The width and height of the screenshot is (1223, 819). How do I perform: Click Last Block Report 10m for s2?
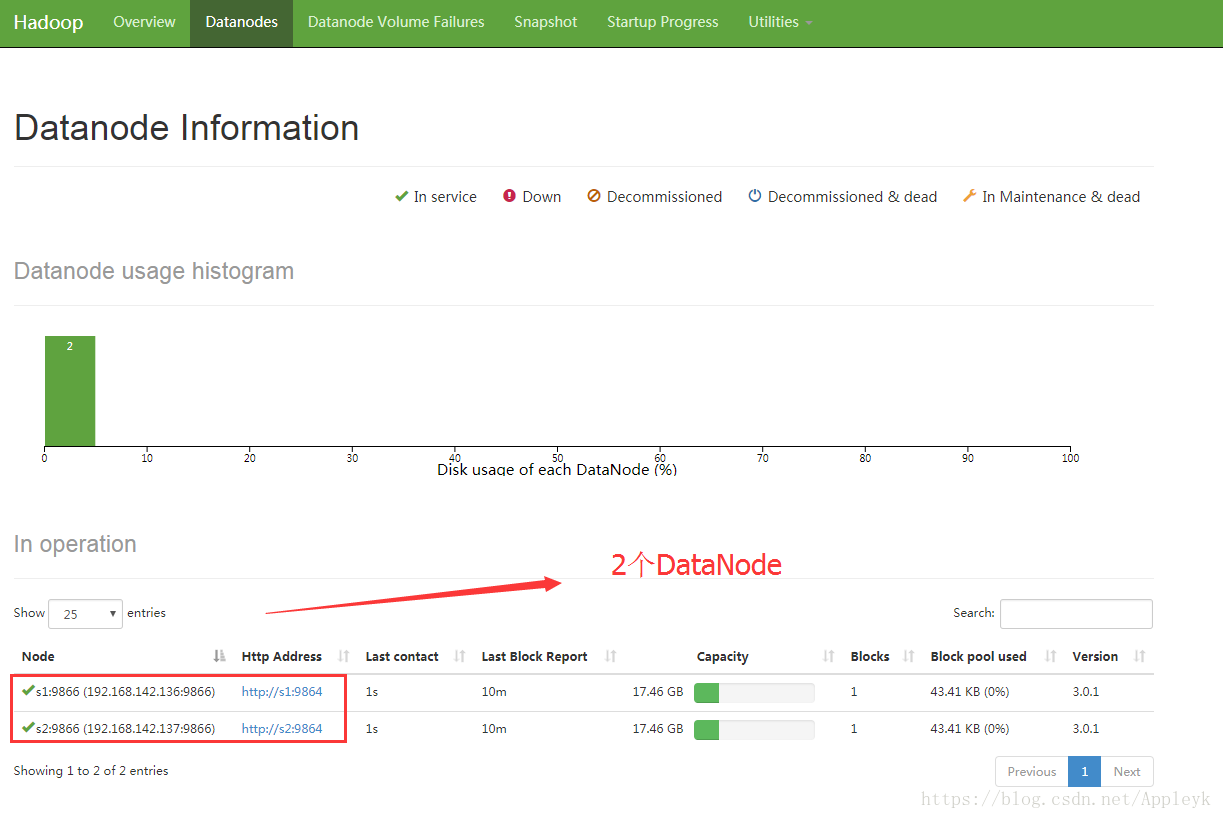(x=493, y=729)
